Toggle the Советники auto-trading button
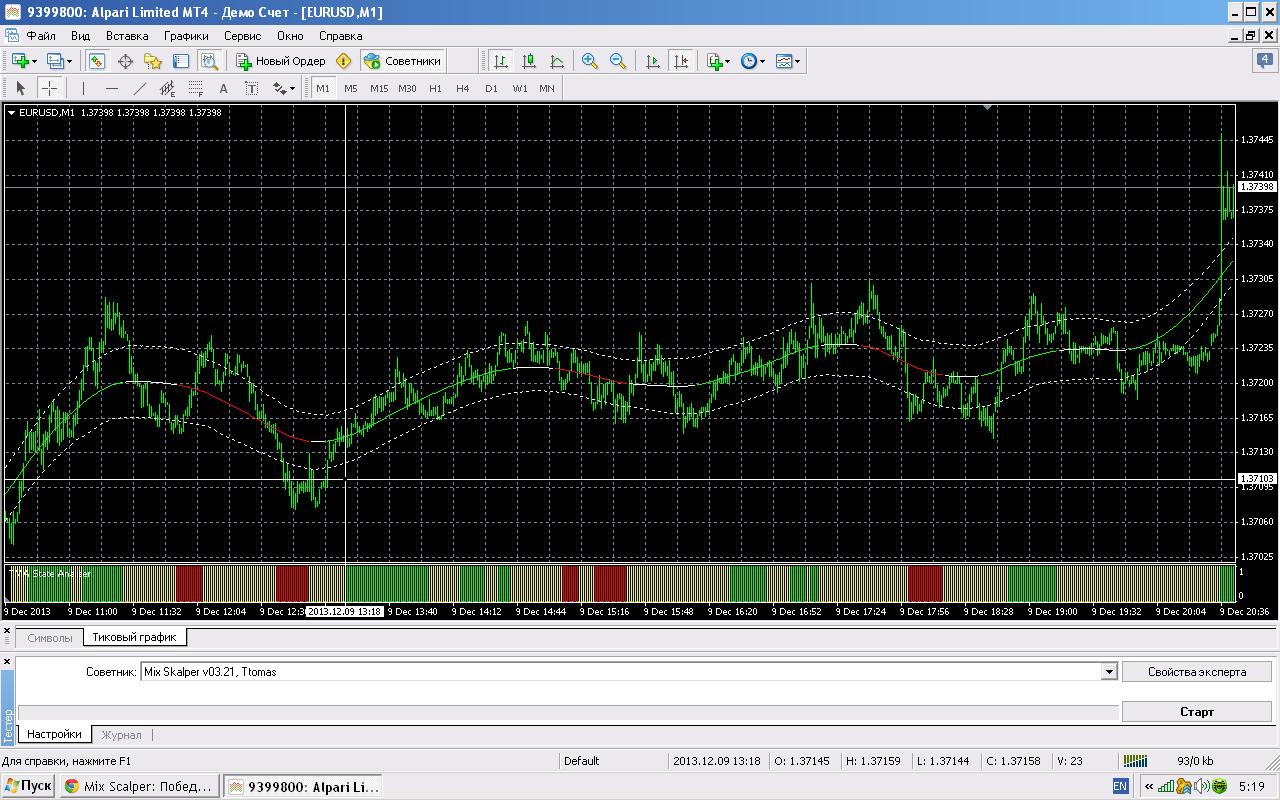 coord(402,61)
